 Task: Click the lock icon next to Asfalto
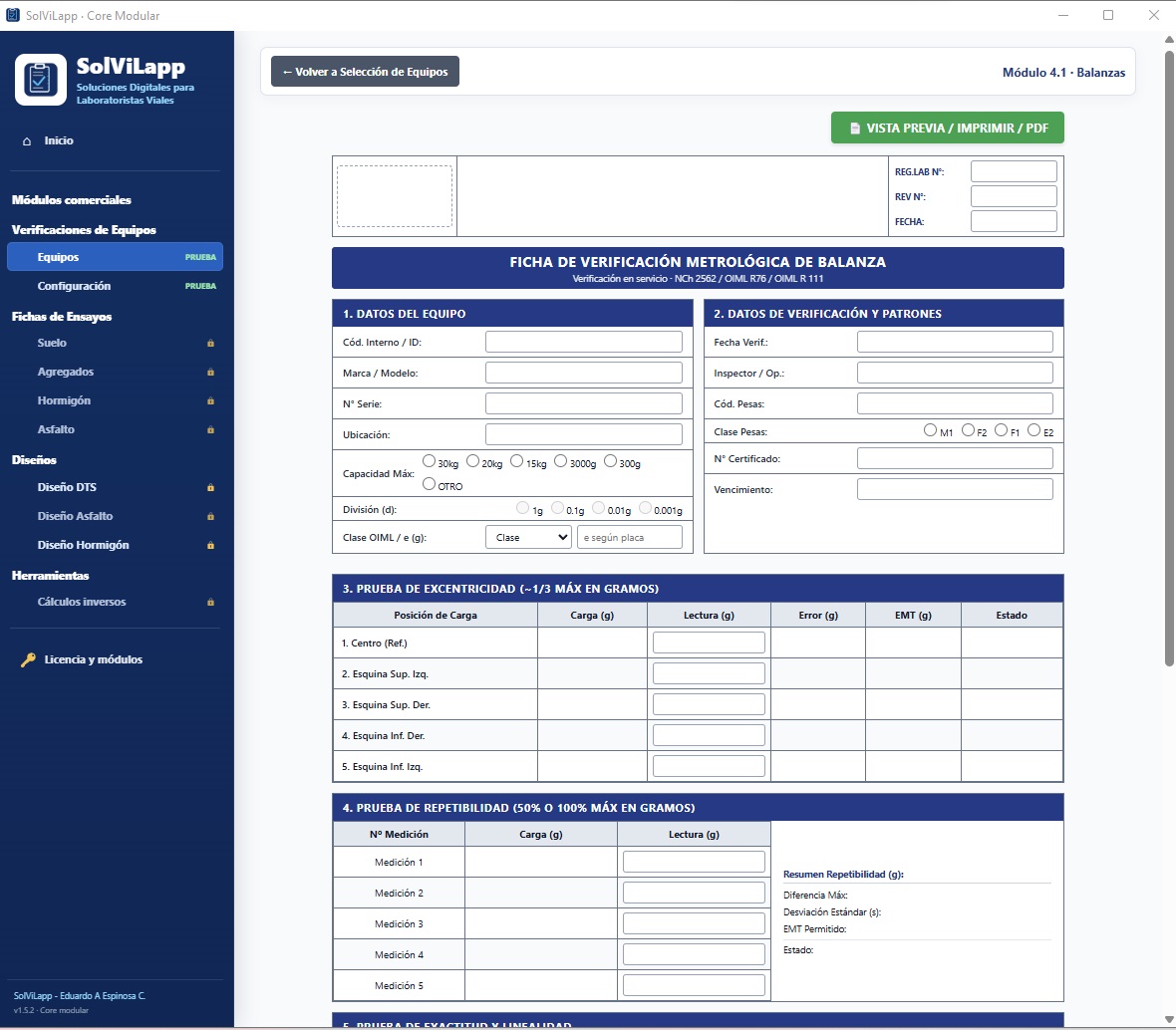click(x=210, y=430)
